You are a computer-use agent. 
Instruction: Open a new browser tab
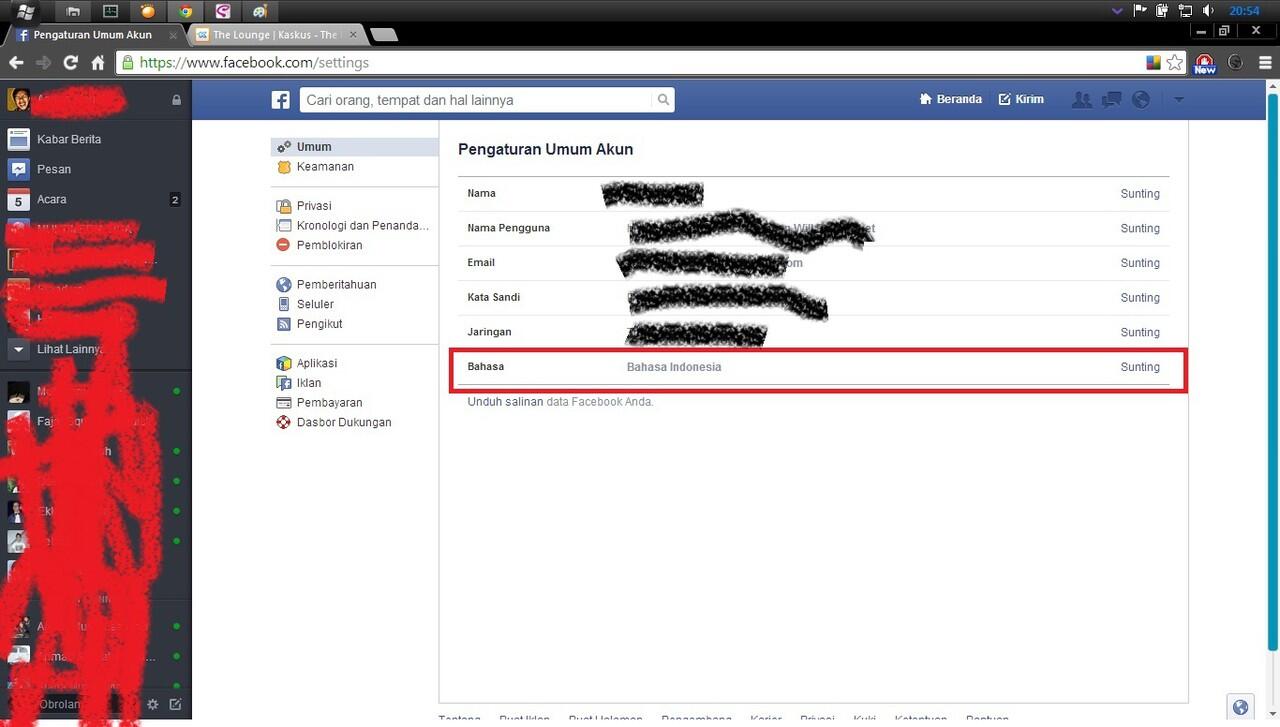click(x=384, y=35)
